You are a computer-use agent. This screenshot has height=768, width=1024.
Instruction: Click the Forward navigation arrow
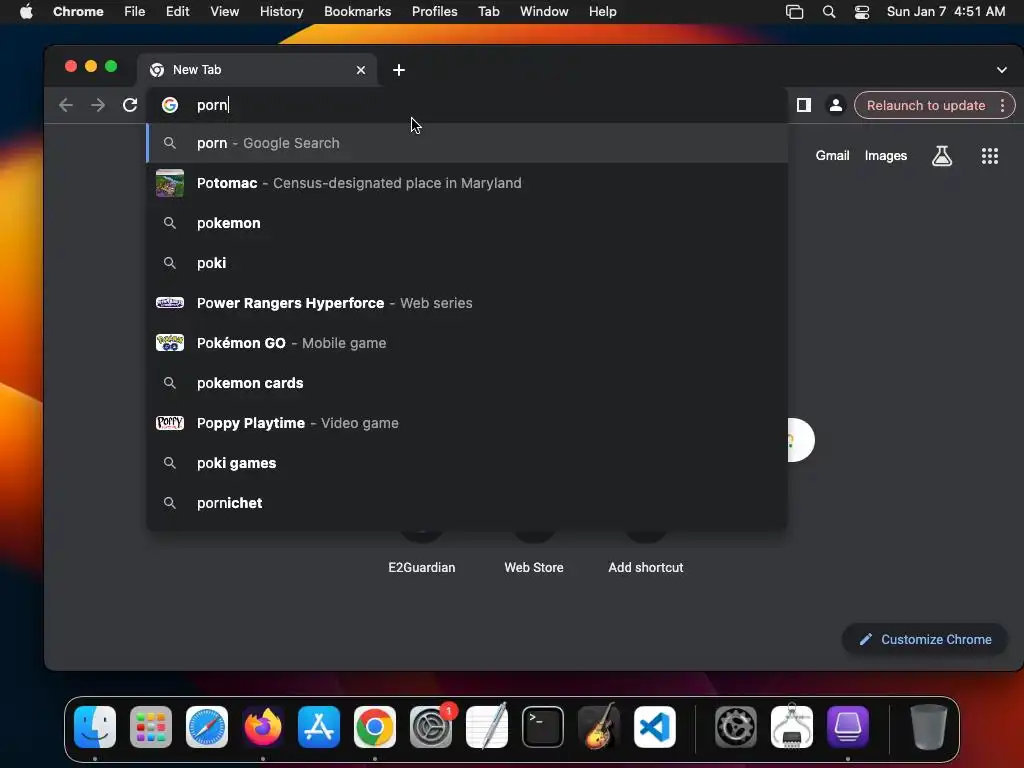[98, 105]
